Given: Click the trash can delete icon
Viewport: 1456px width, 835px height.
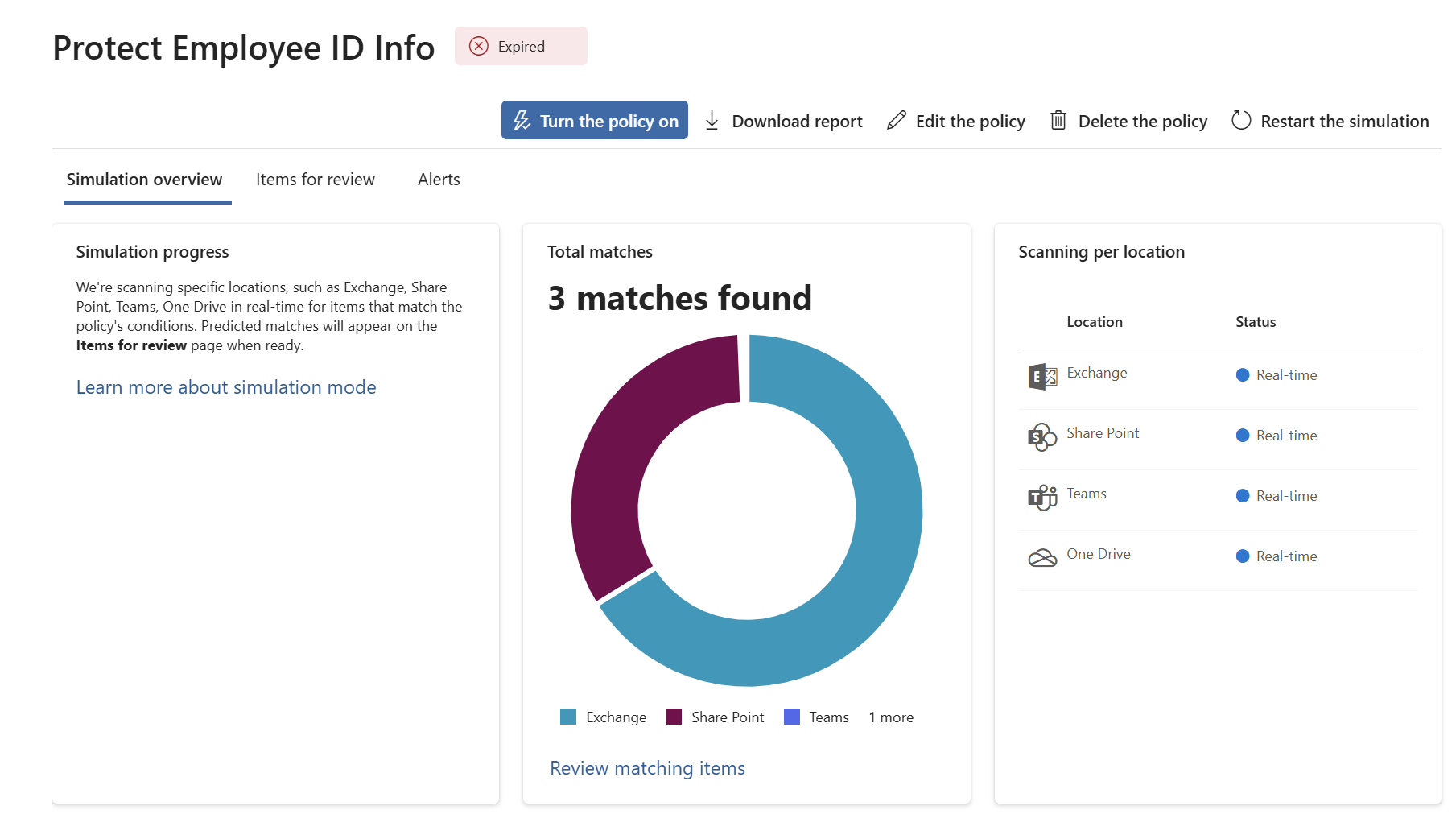Looking at the screenshot, I should (1058, 121).
